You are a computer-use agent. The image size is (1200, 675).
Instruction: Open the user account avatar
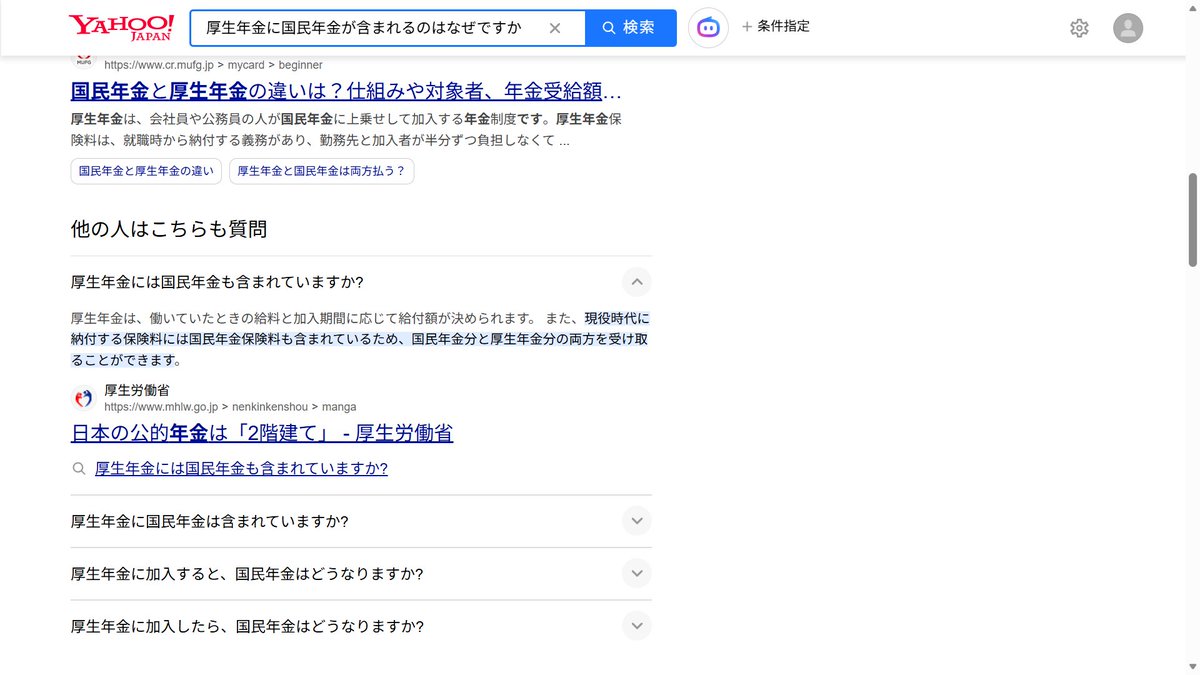click(x=1128, y=28)
